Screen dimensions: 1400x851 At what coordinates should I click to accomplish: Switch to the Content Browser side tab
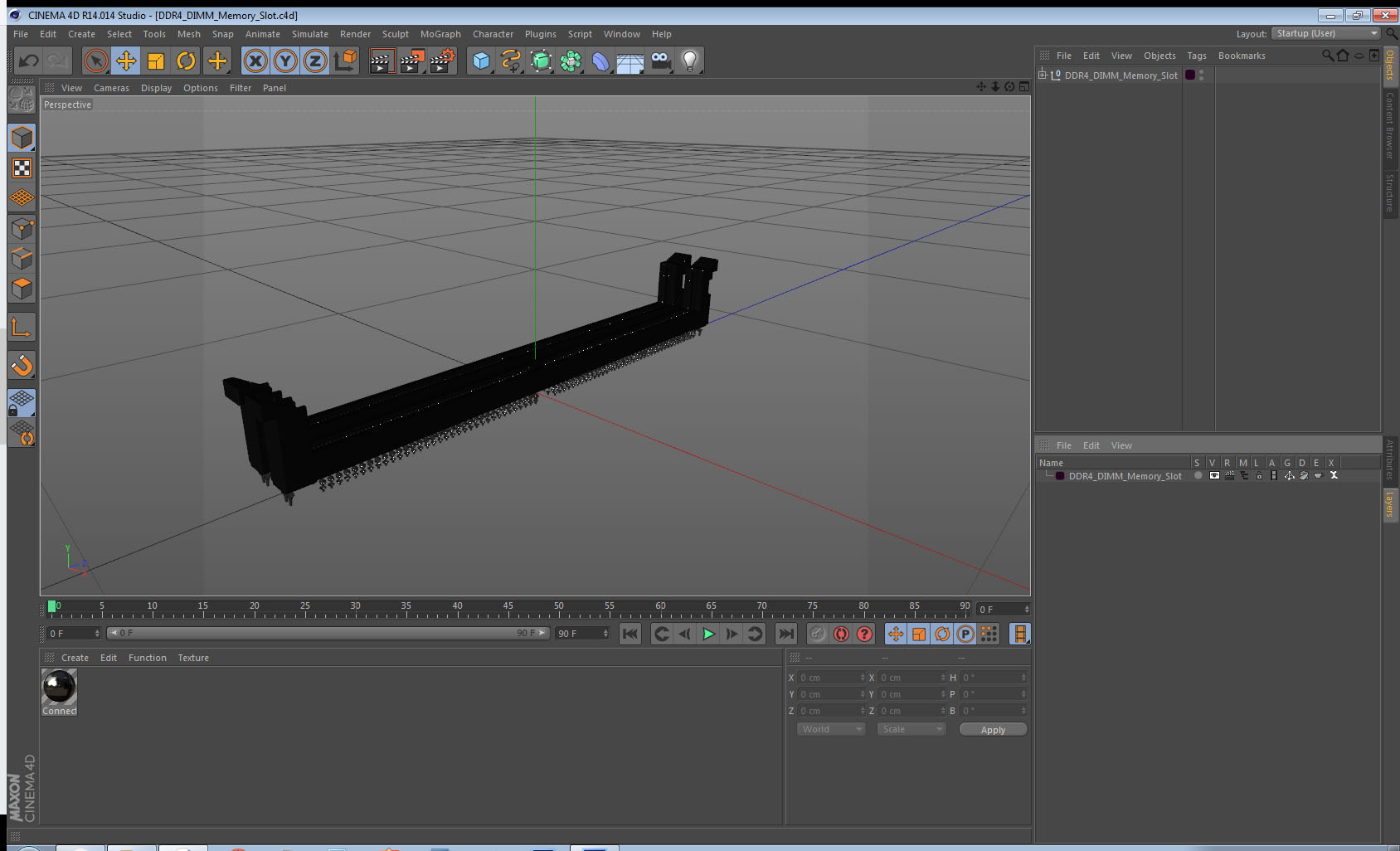1390,125
